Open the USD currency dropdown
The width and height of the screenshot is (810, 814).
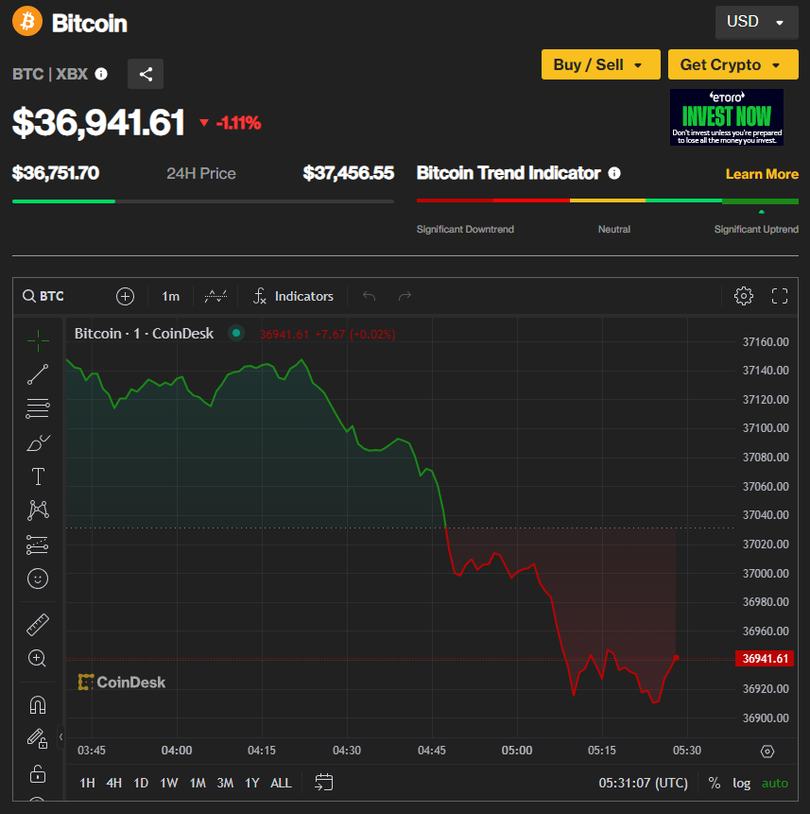(x=756, y=22)
